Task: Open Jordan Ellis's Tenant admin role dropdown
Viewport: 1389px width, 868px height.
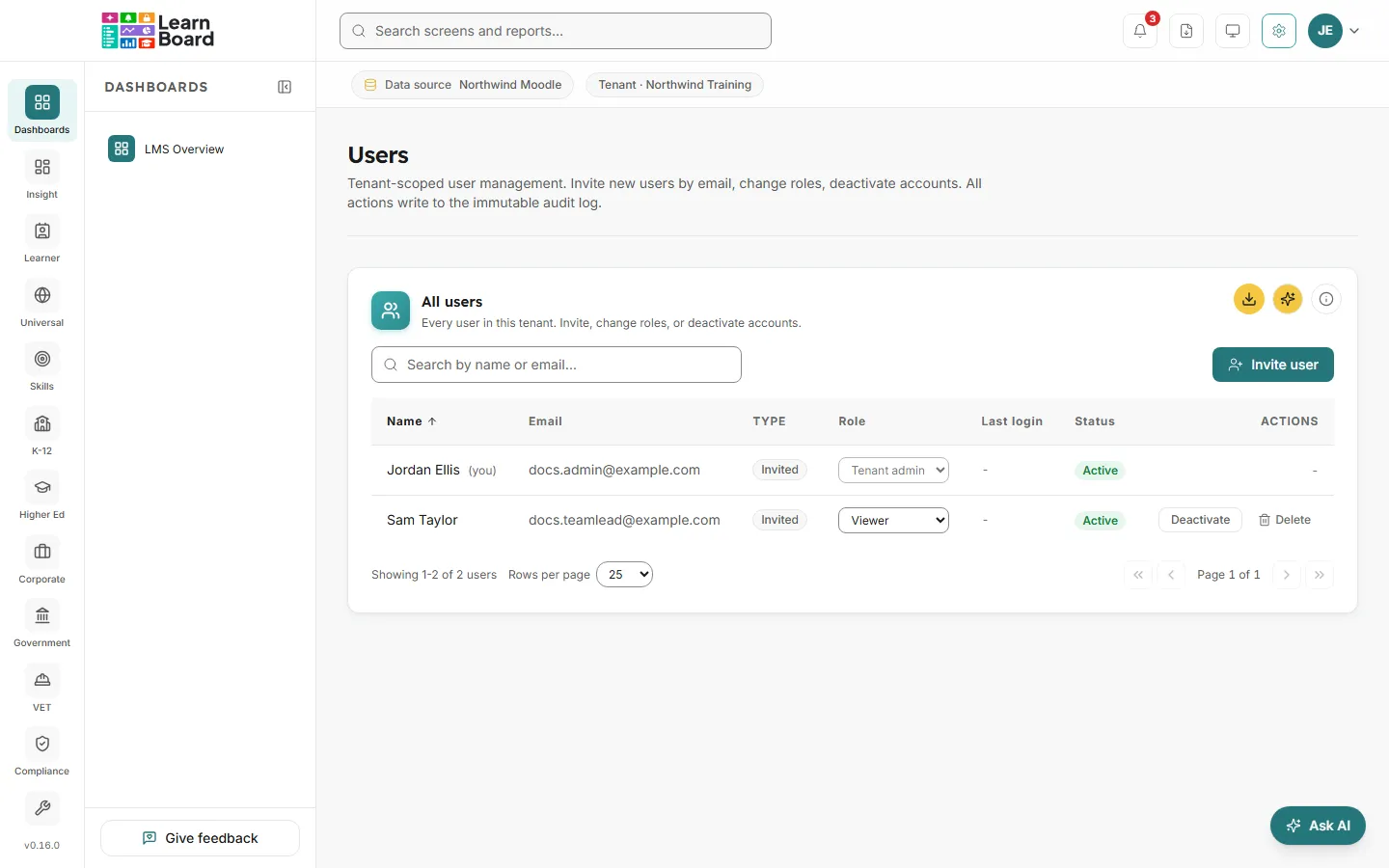Action: 893,470
